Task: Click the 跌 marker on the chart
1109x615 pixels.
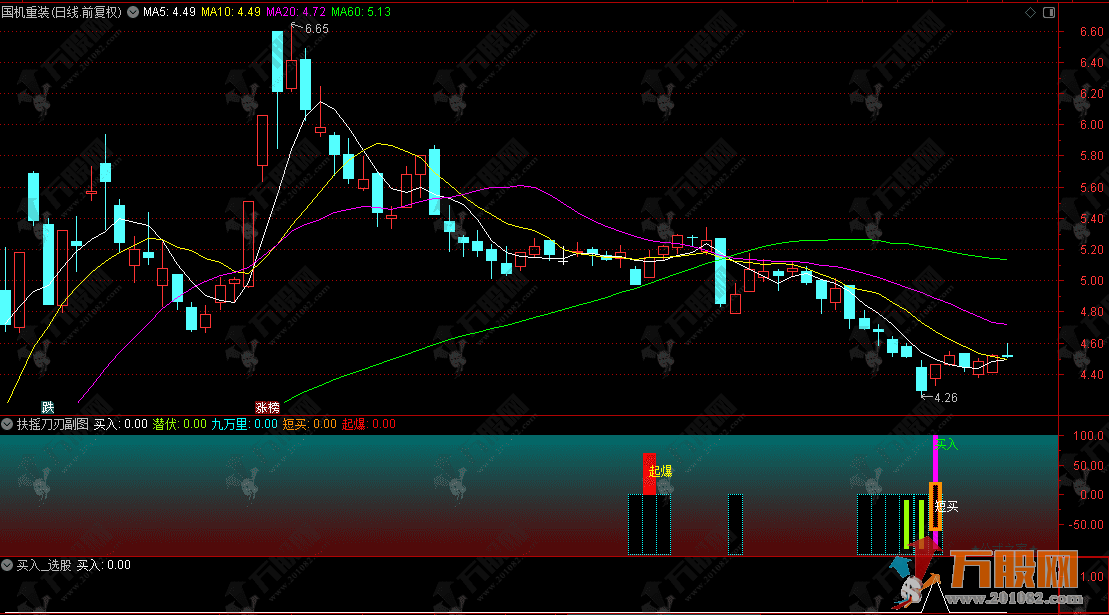Action: point(47,407)
